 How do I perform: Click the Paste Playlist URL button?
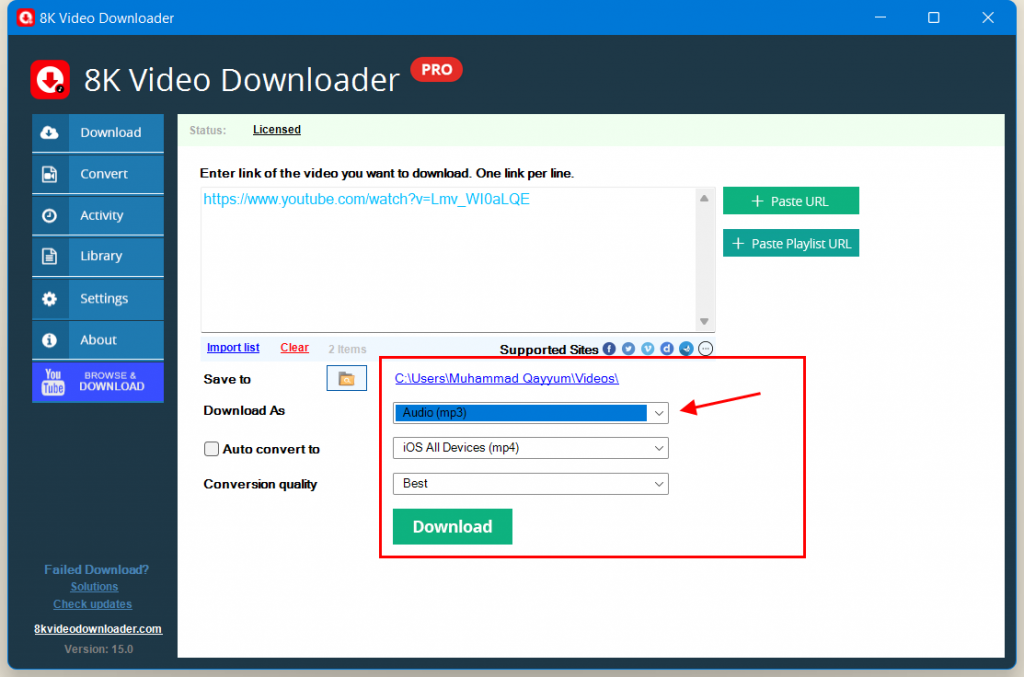[791, 244]
